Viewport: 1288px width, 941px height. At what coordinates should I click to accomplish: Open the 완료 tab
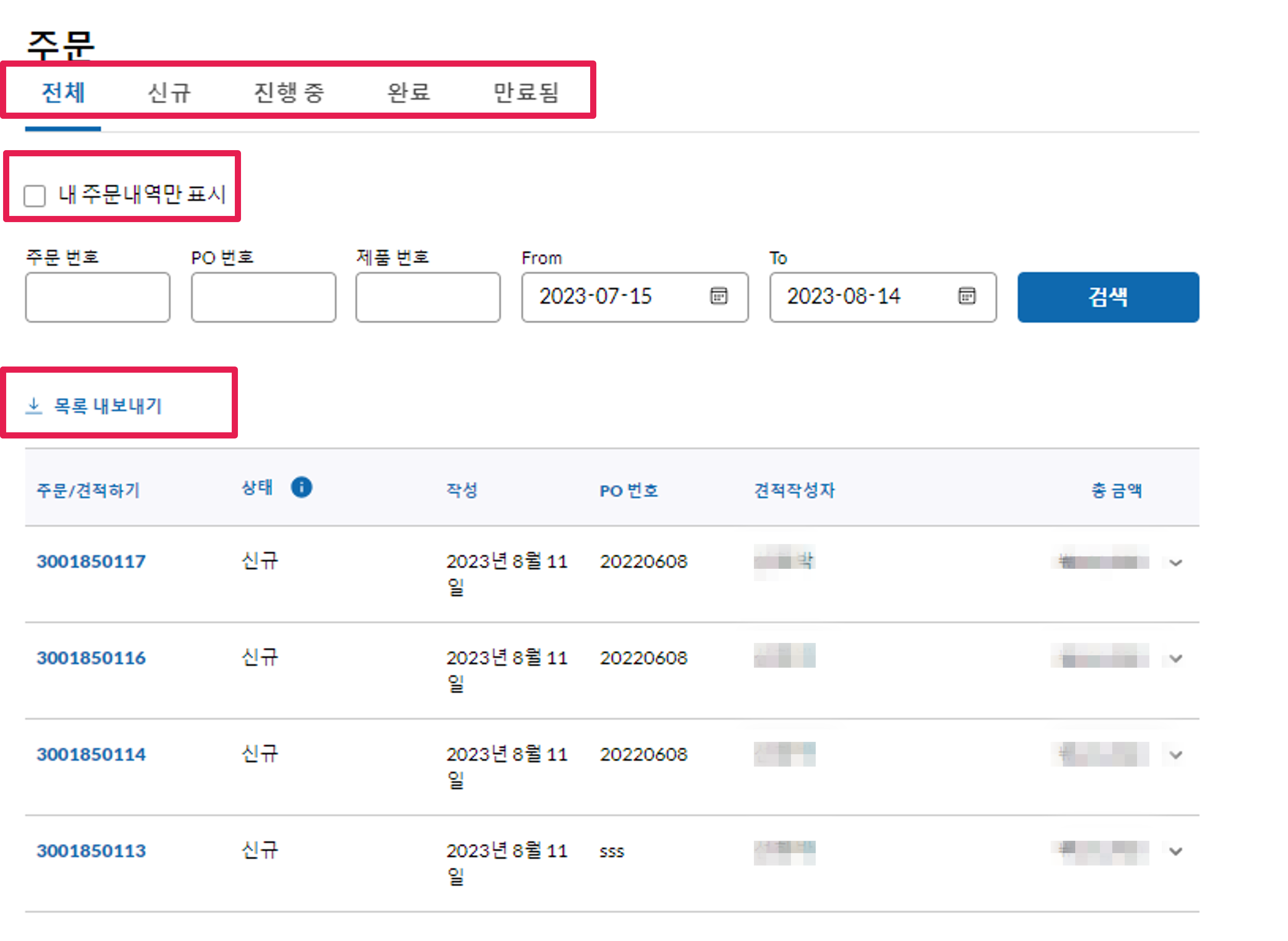pyautogui.click(x=408, y=92)
